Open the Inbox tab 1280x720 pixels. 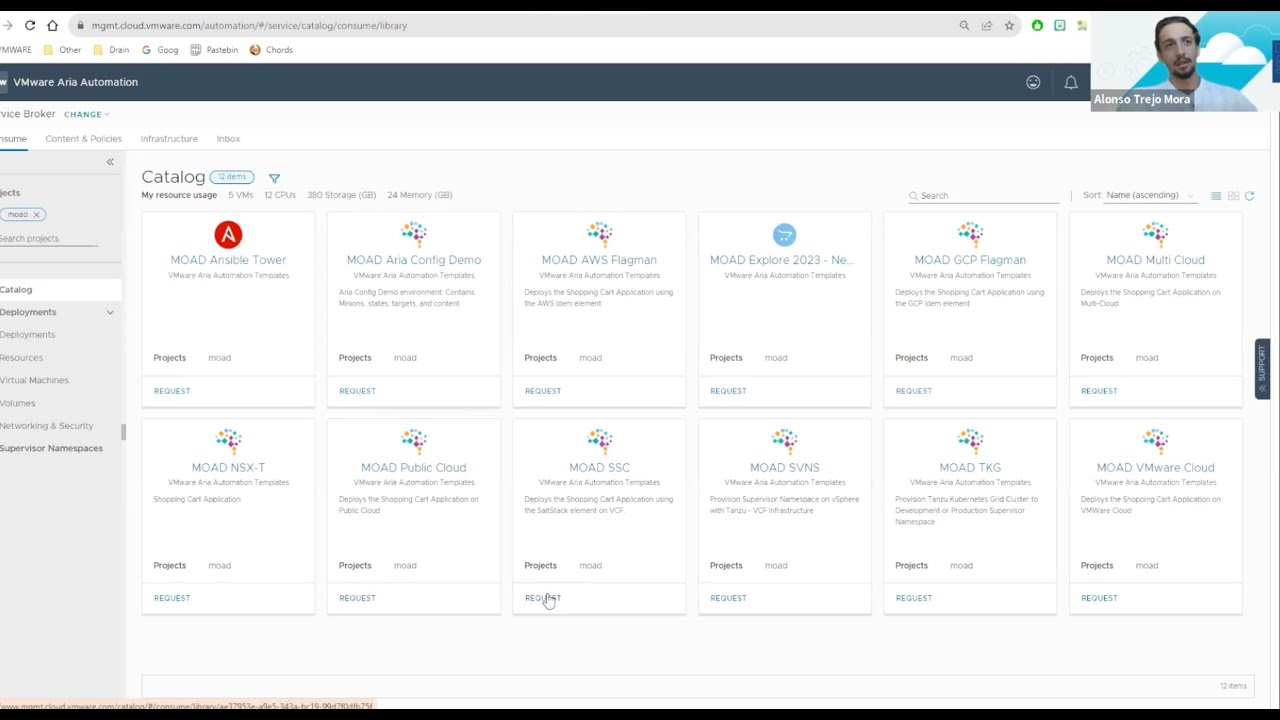pos(228,139)
